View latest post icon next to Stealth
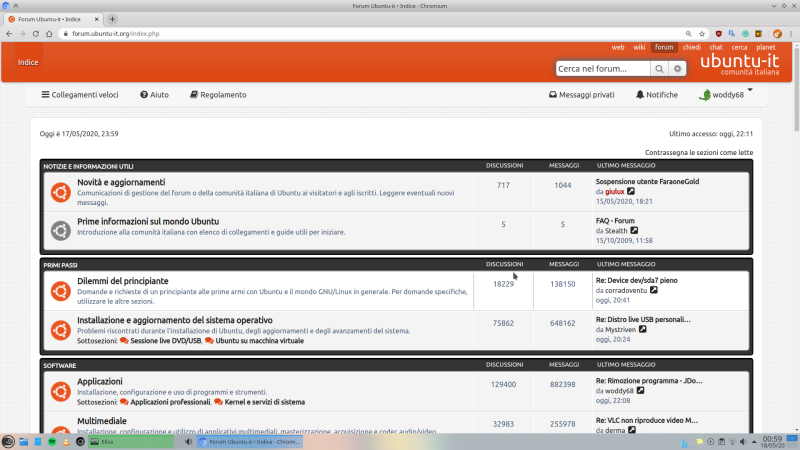 tap(634, 231)
